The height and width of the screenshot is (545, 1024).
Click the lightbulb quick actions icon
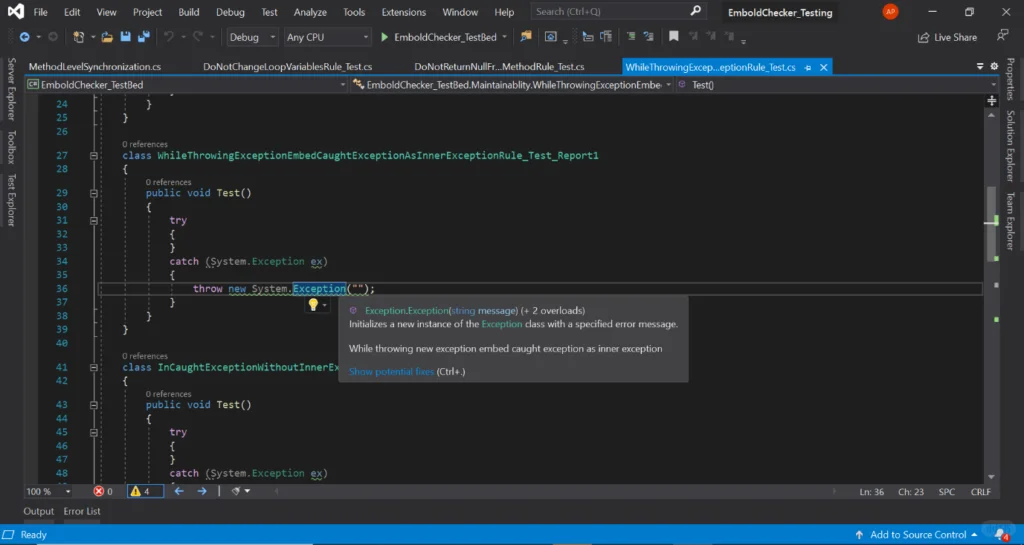313,305
